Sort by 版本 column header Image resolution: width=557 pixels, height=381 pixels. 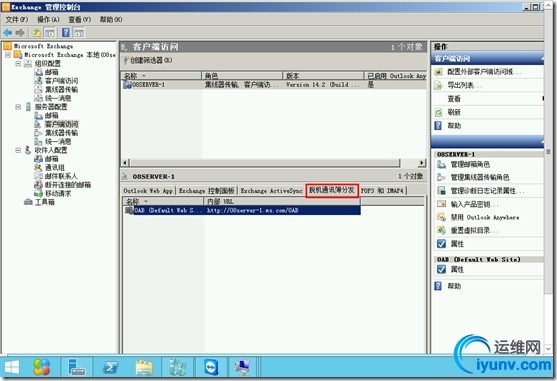click(323, 76)
